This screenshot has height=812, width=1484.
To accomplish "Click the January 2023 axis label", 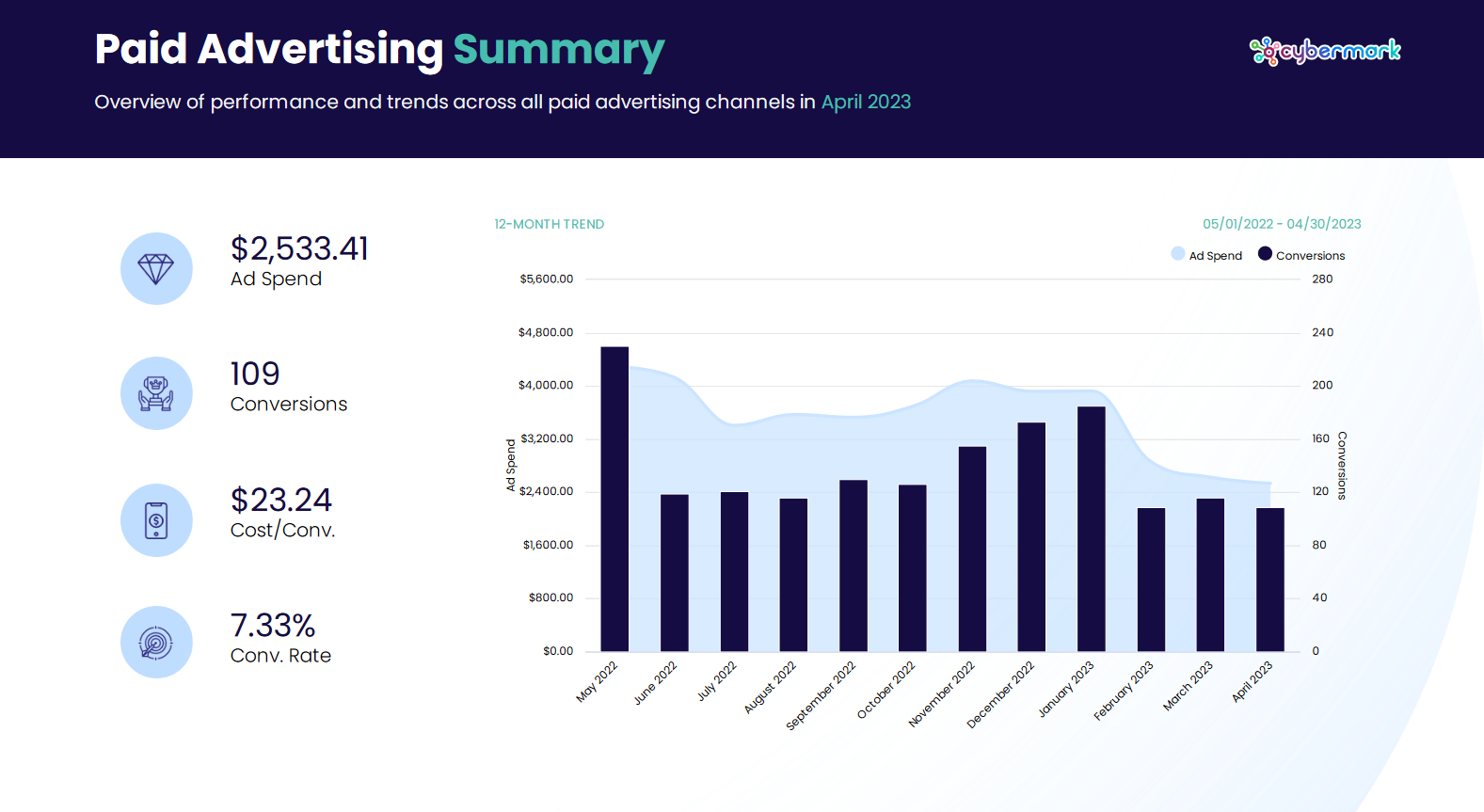I will point(1065,690).
